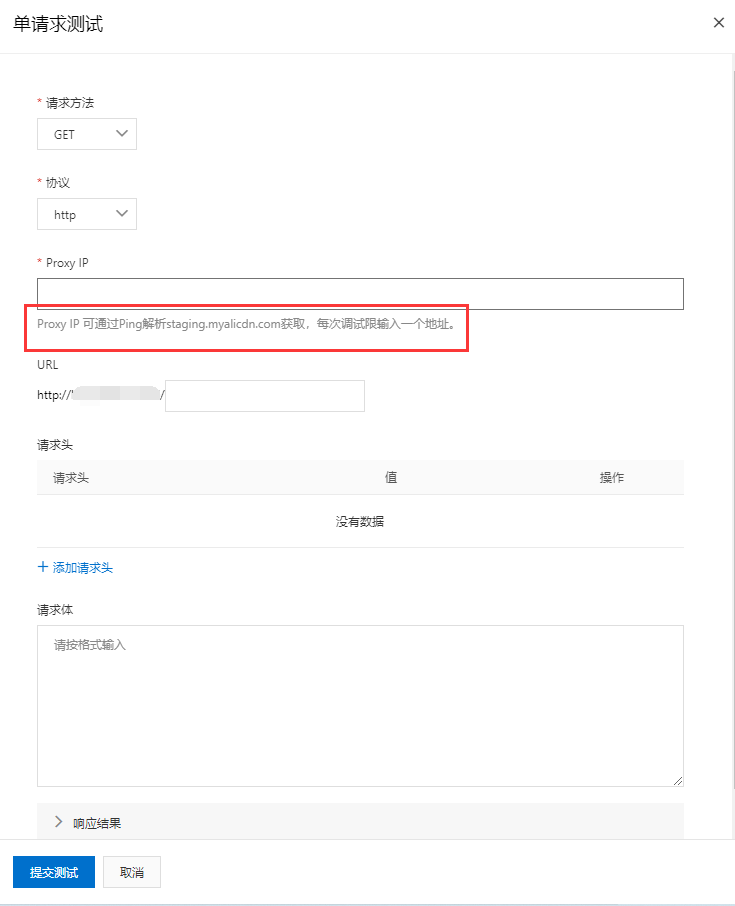Click the plus icon beside 添加请求头
The image size is (735, 906).
pos(43,567)
